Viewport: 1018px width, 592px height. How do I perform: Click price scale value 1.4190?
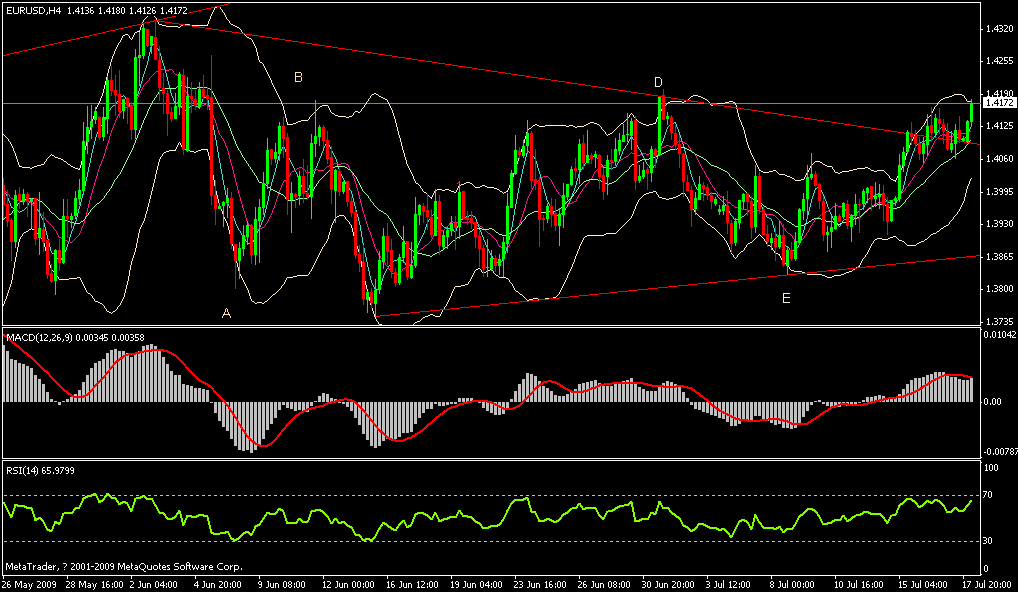click(x=1000, y=93)
